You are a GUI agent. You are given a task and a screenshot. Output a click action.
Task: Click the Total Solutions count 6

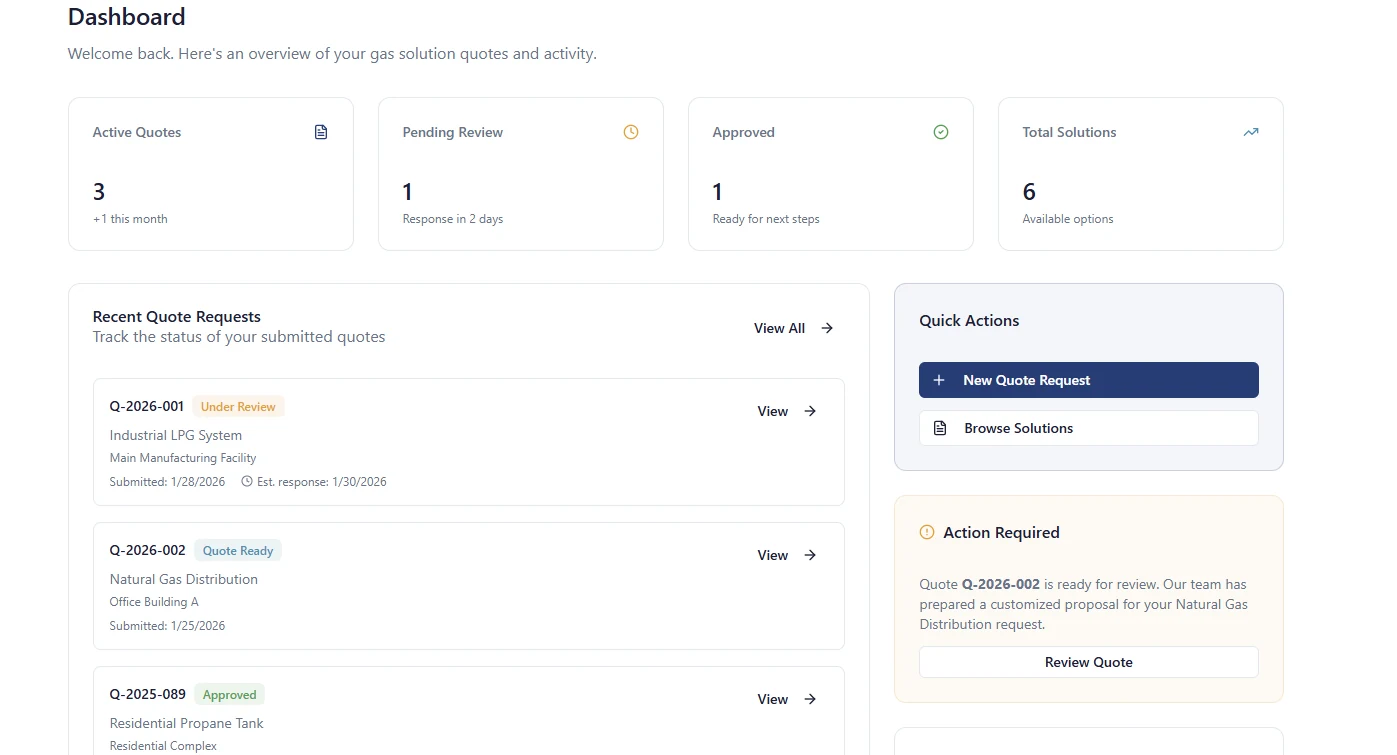(1029, 191)
